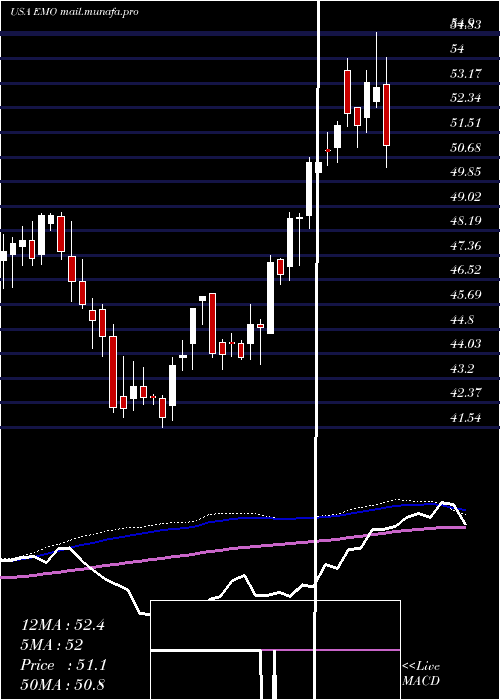Click the '12MA : 52.4' readout
This screenshot has height=700, width=500.
click(x=63, y=625)
